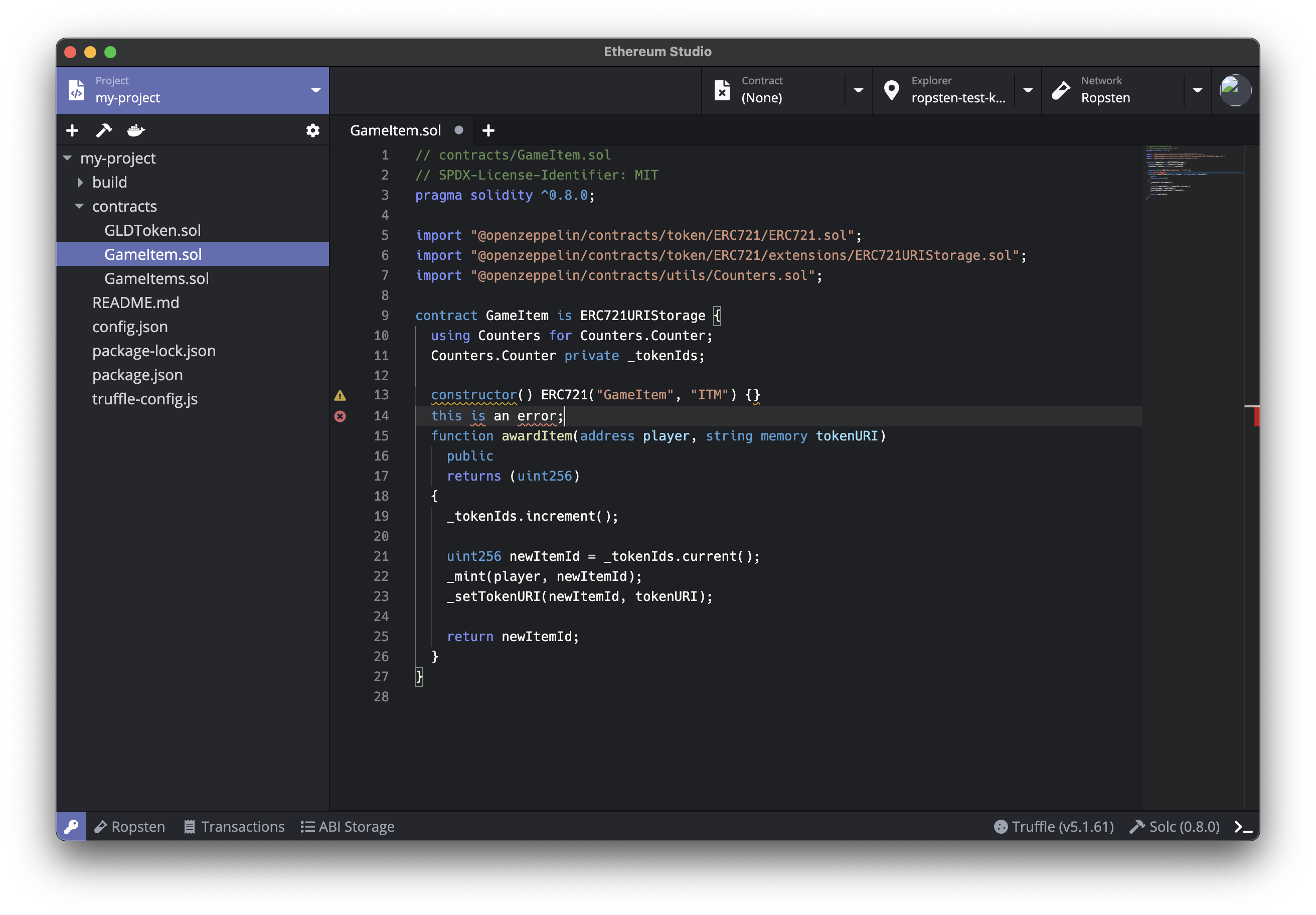1316x915 pixels.
Task: Open terminal console icon at bottom right
Action: [x=1243, y=827]
